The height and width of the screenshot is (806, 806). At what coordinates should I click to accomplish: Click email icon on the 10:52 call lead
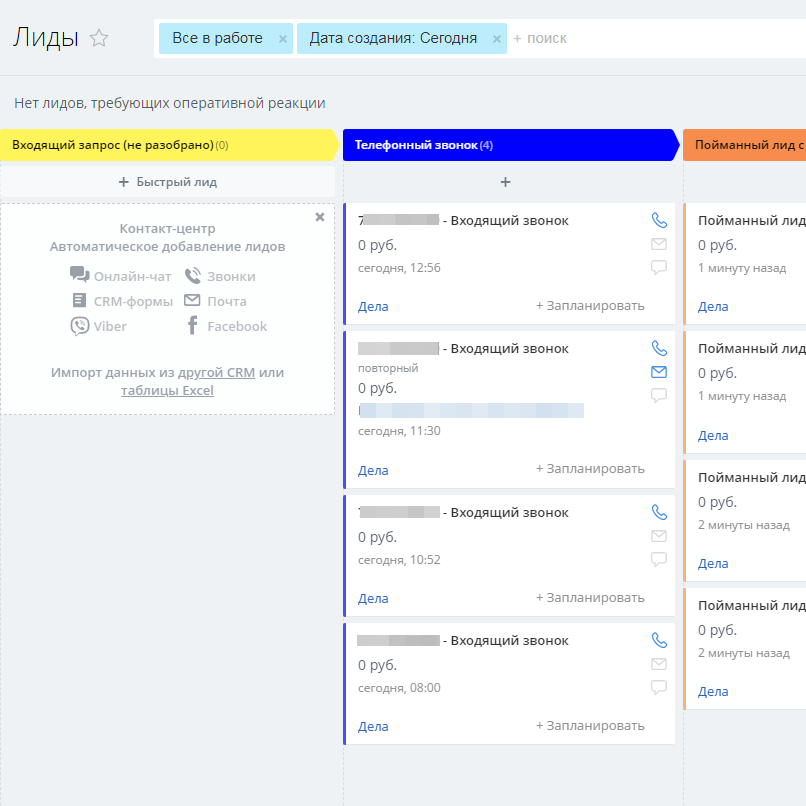[x=659, y=536]
